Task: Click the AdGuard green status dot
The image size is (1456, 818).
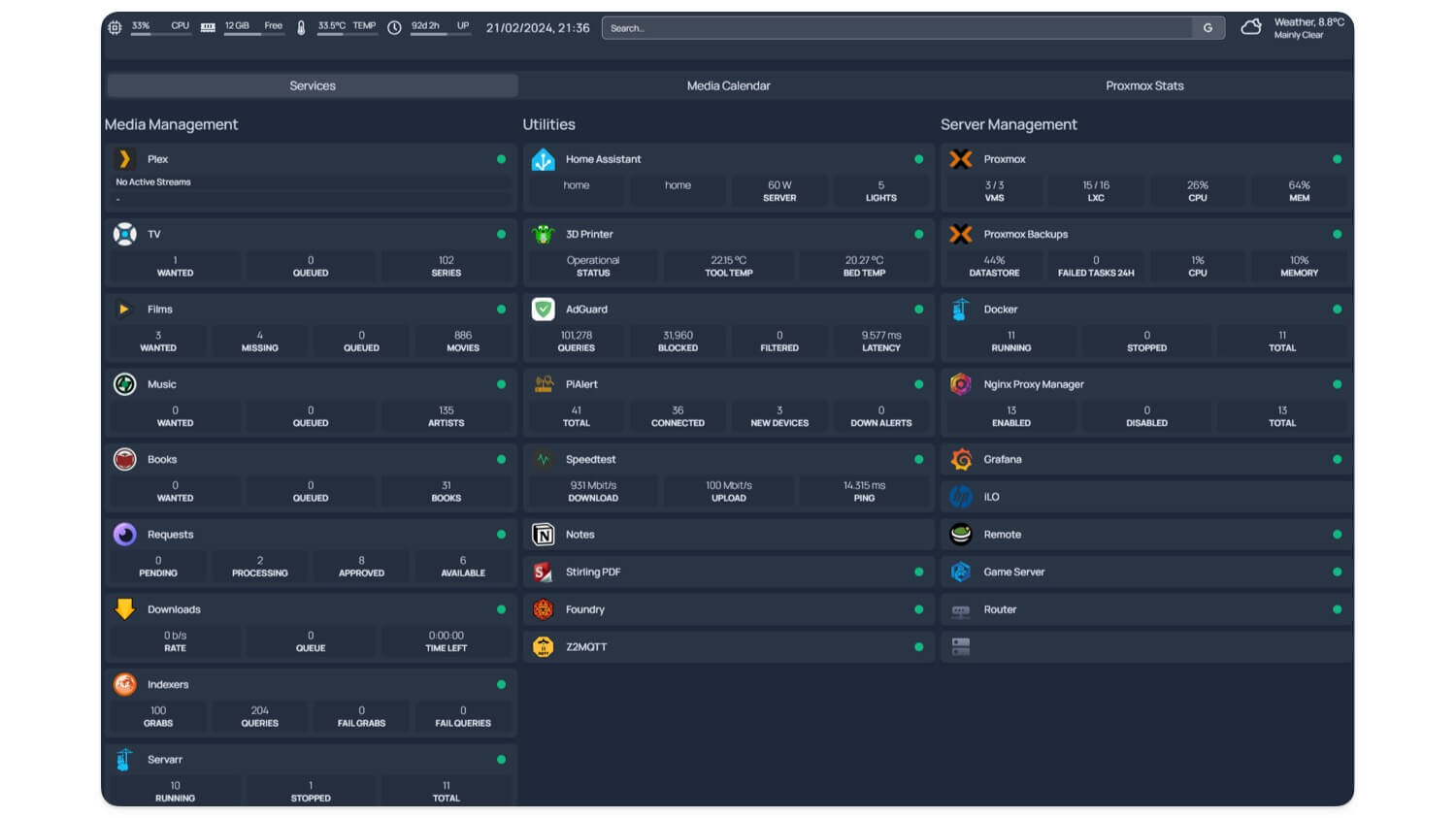Action: 918,310
